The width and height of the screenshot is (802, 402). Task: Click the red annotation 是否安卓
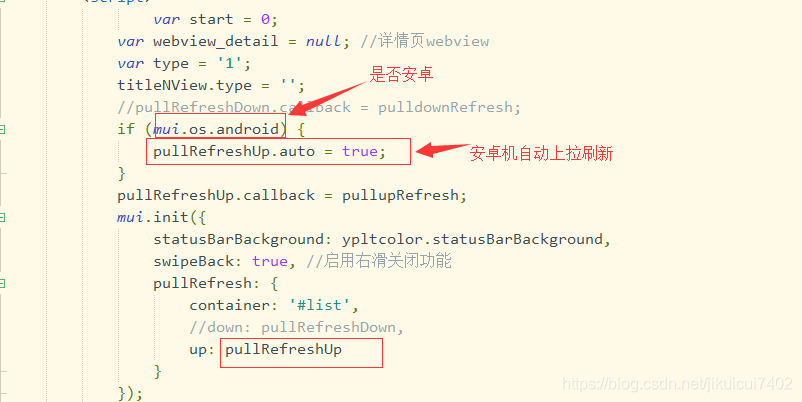[402, 74]
